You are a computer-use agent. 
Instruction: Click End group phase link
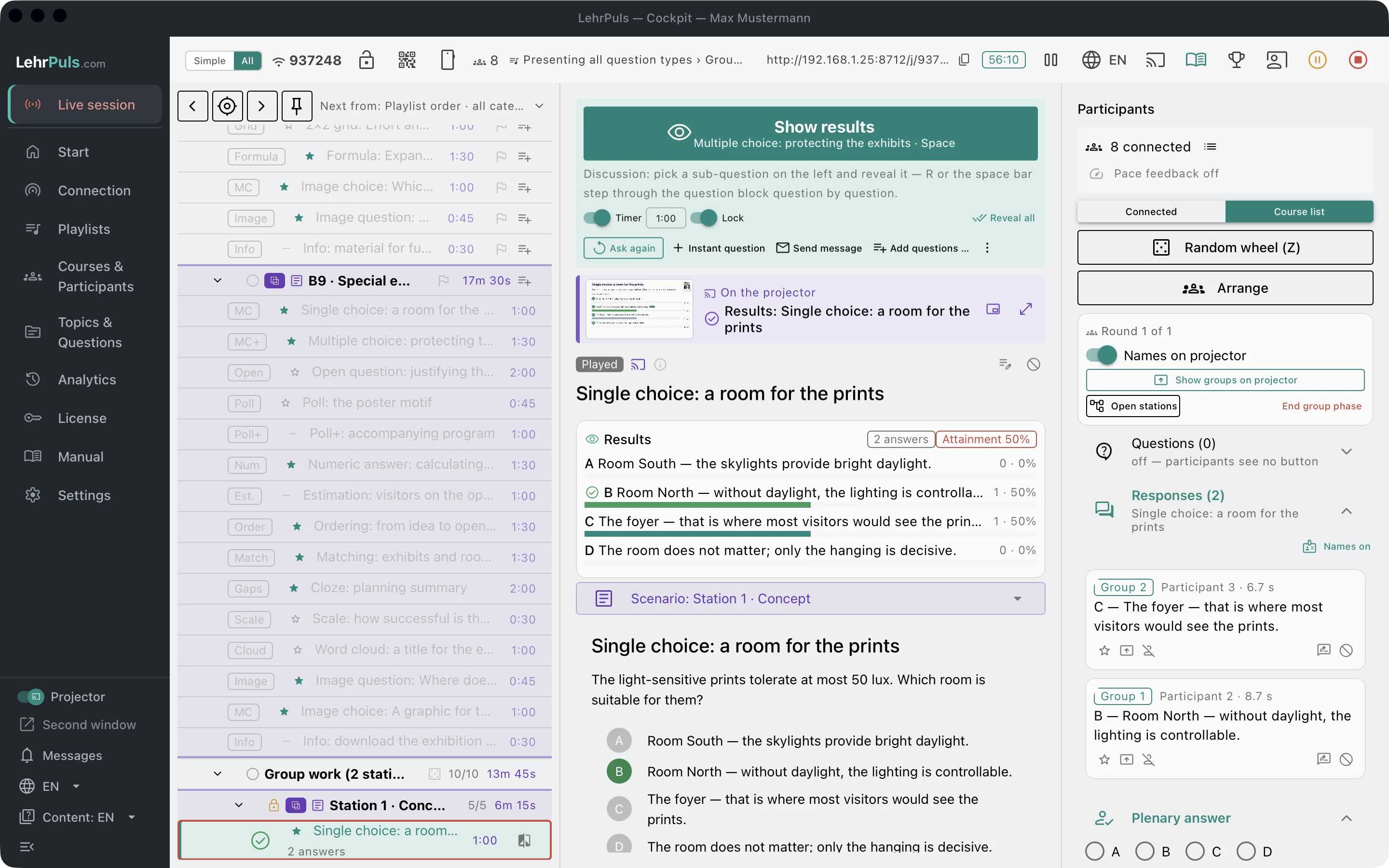tap(1321, 406)
